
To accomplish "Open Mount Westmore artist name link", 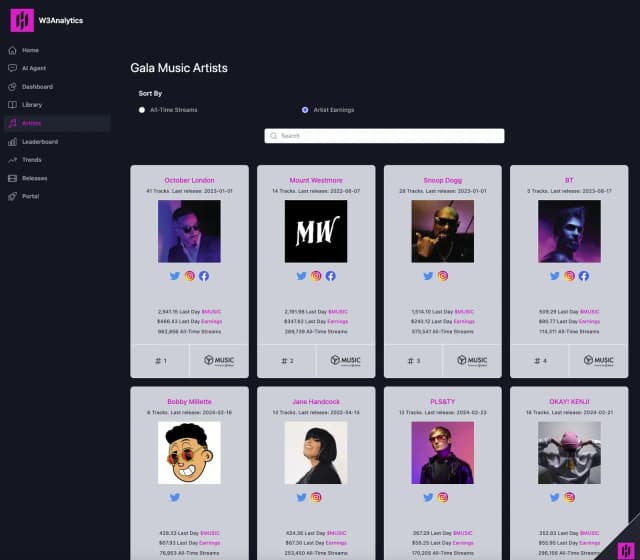I will 316,180.
